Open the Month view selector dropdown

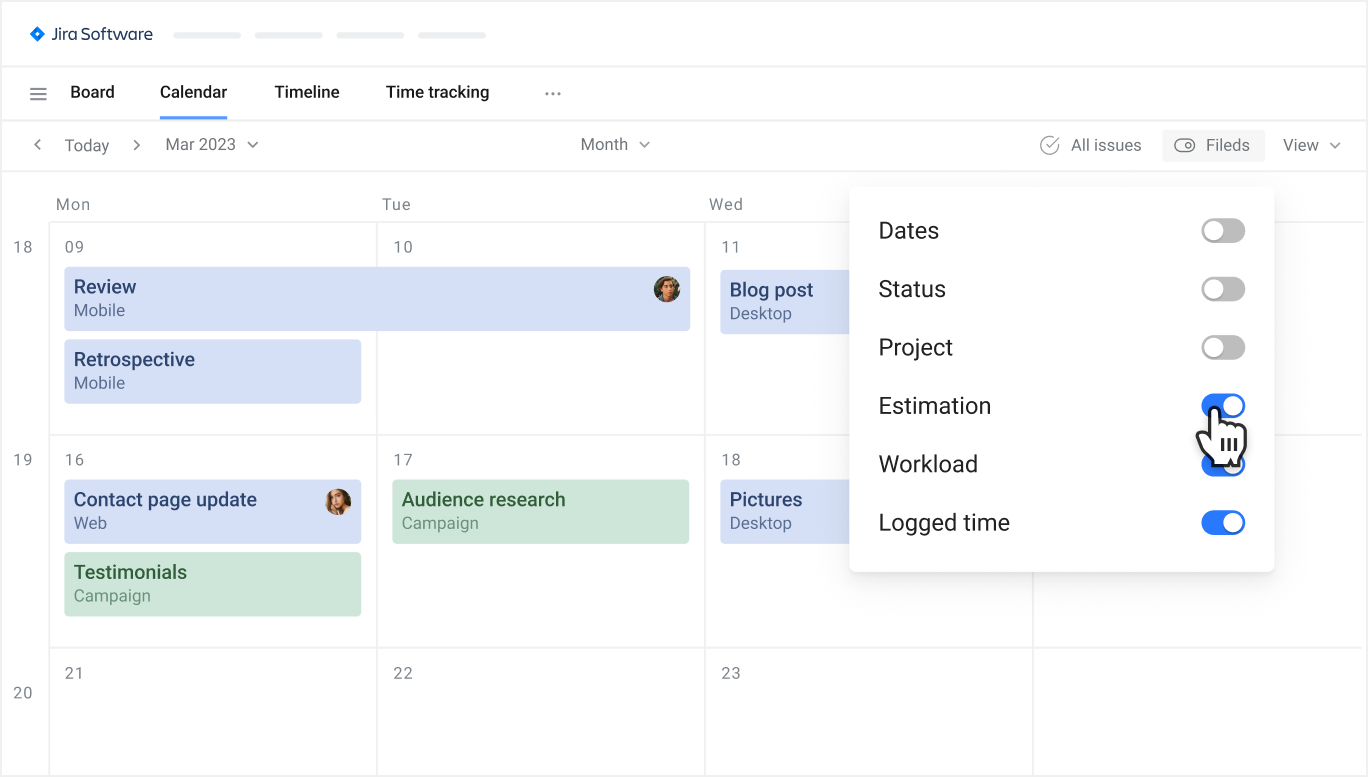[615, 145]
